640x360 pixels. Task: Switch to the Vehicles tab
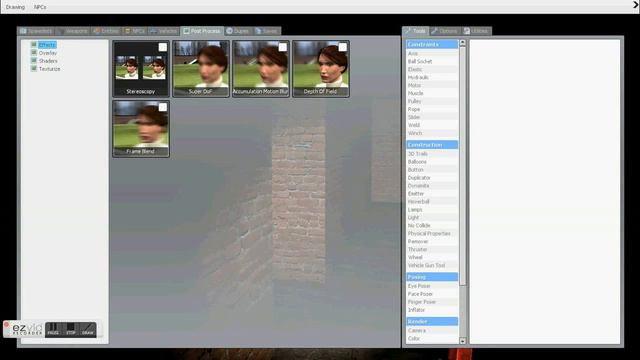pyautogui.click(x=163, y=31)
